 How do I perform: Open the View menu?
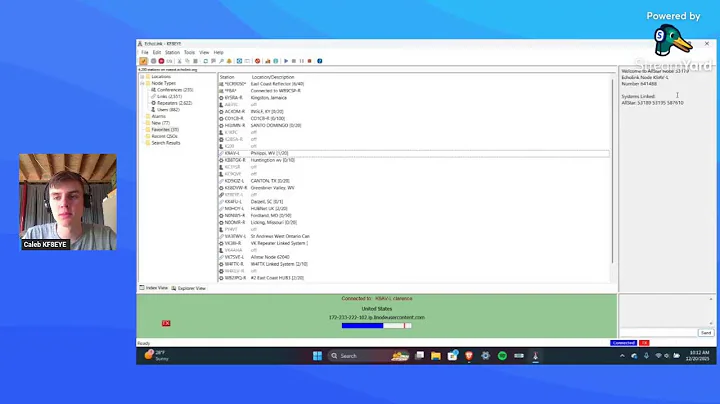click(204, 53)
